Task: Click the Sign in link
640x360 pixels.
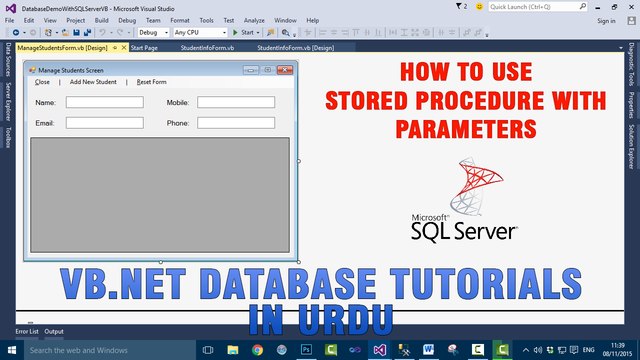Action: coord(606,21)
